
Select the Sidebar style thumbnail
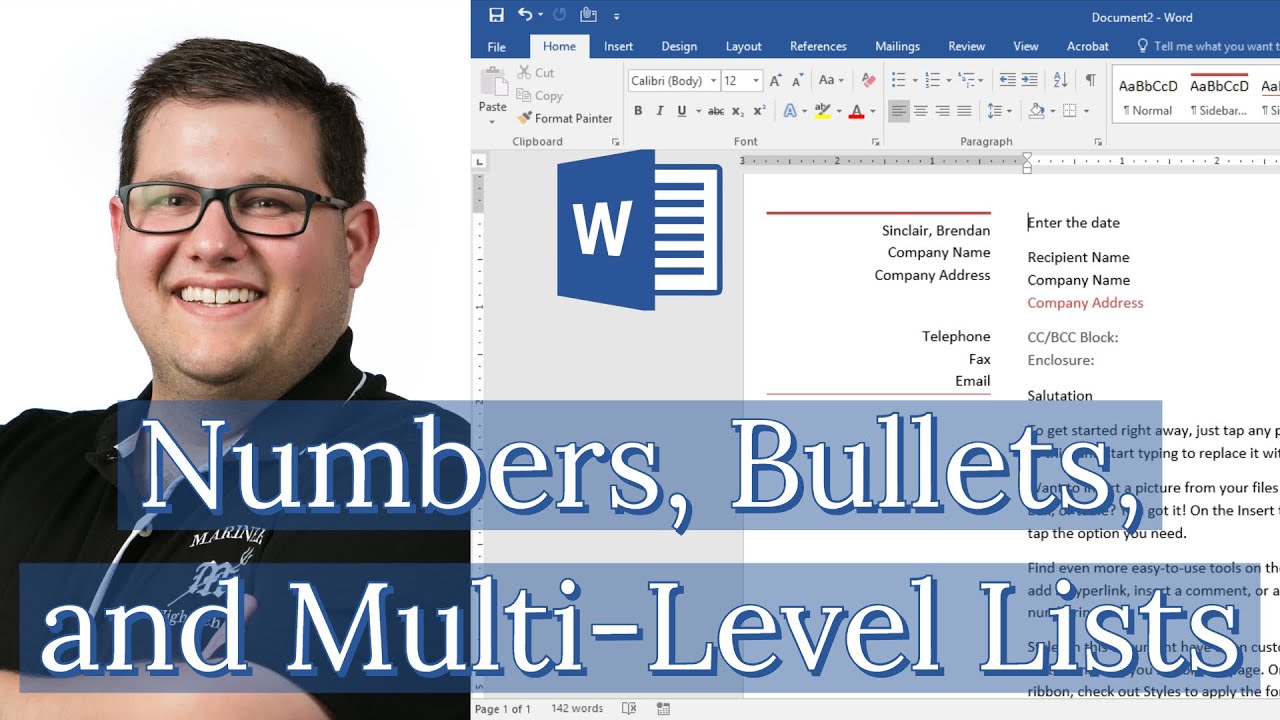pyautogui.click(x=1219, y=97)
